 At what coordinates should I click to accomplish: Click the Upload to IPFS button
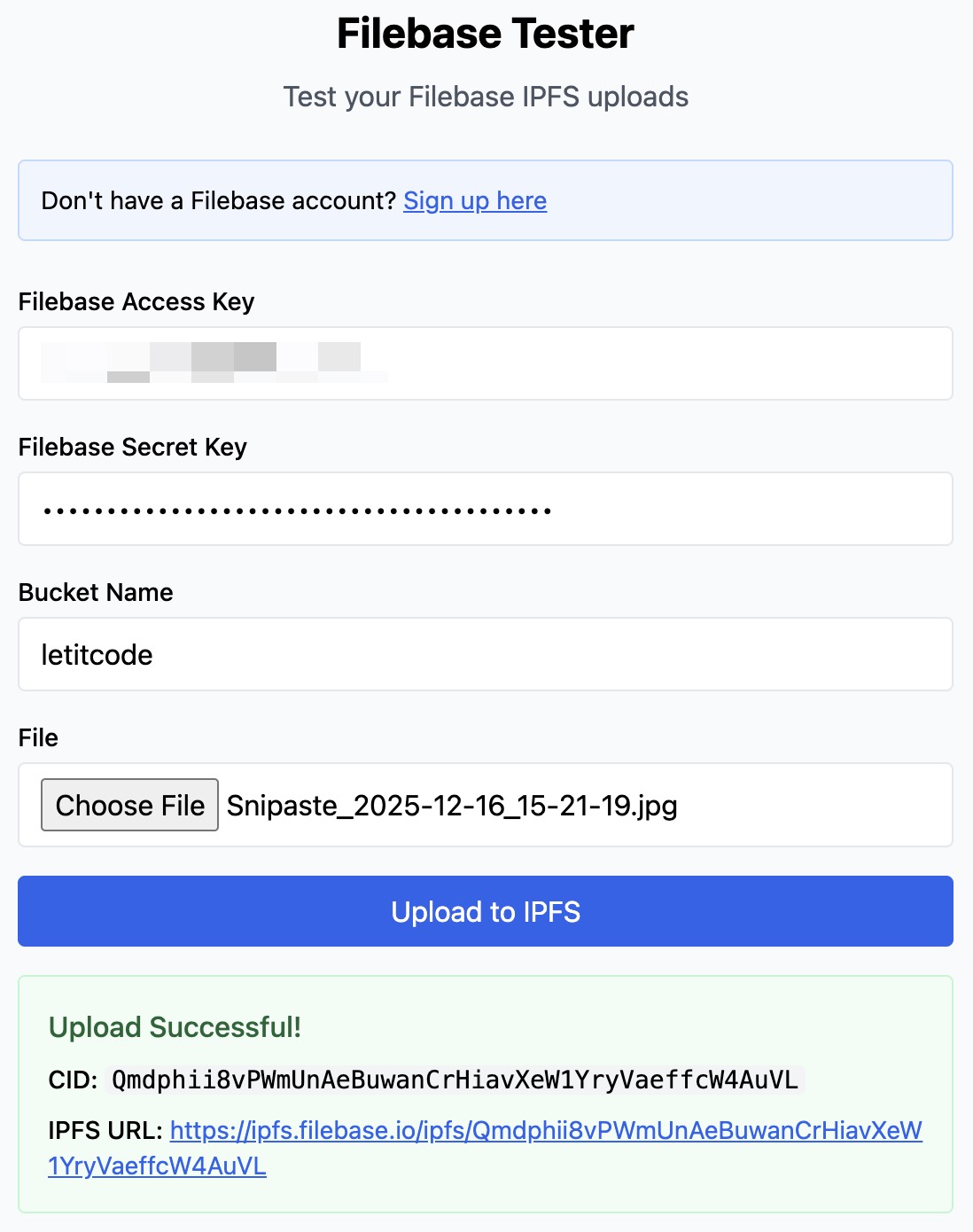coord(486,911)
